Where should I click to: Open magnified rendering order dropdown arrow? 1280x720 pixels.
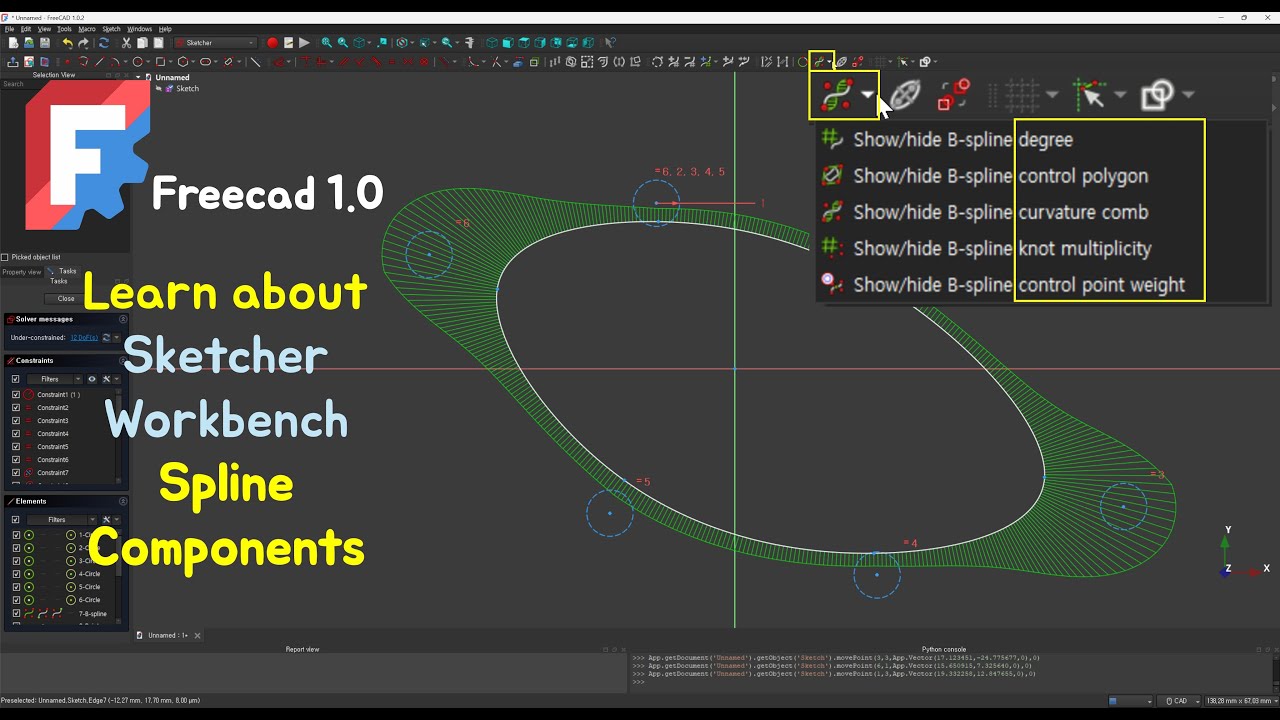tap(1188, 95)
